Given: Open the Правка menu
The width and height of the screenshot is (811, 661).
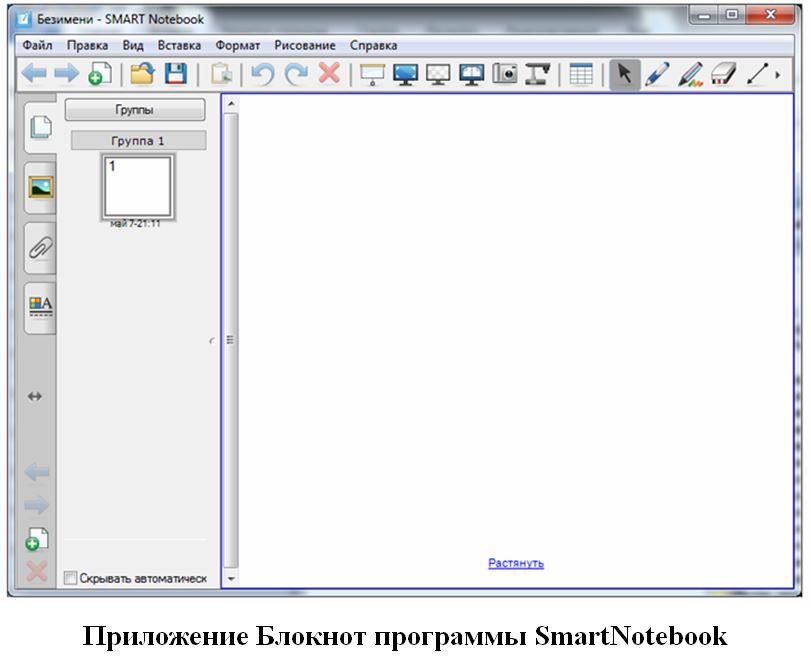Looking at the screenshot, I should (87, 46).
